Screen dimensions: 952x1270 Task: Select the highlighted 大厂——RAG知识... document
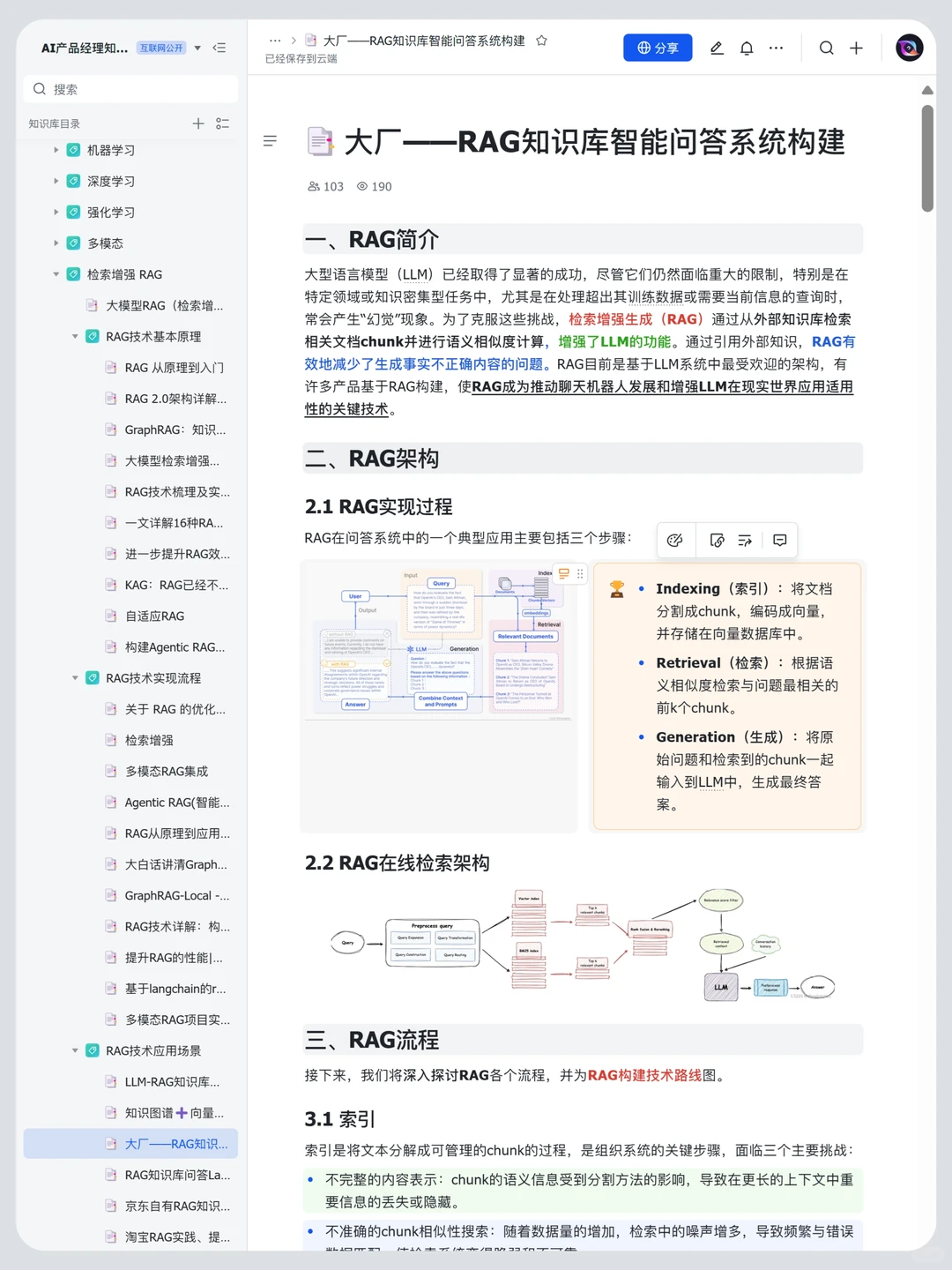(130, 1144)
